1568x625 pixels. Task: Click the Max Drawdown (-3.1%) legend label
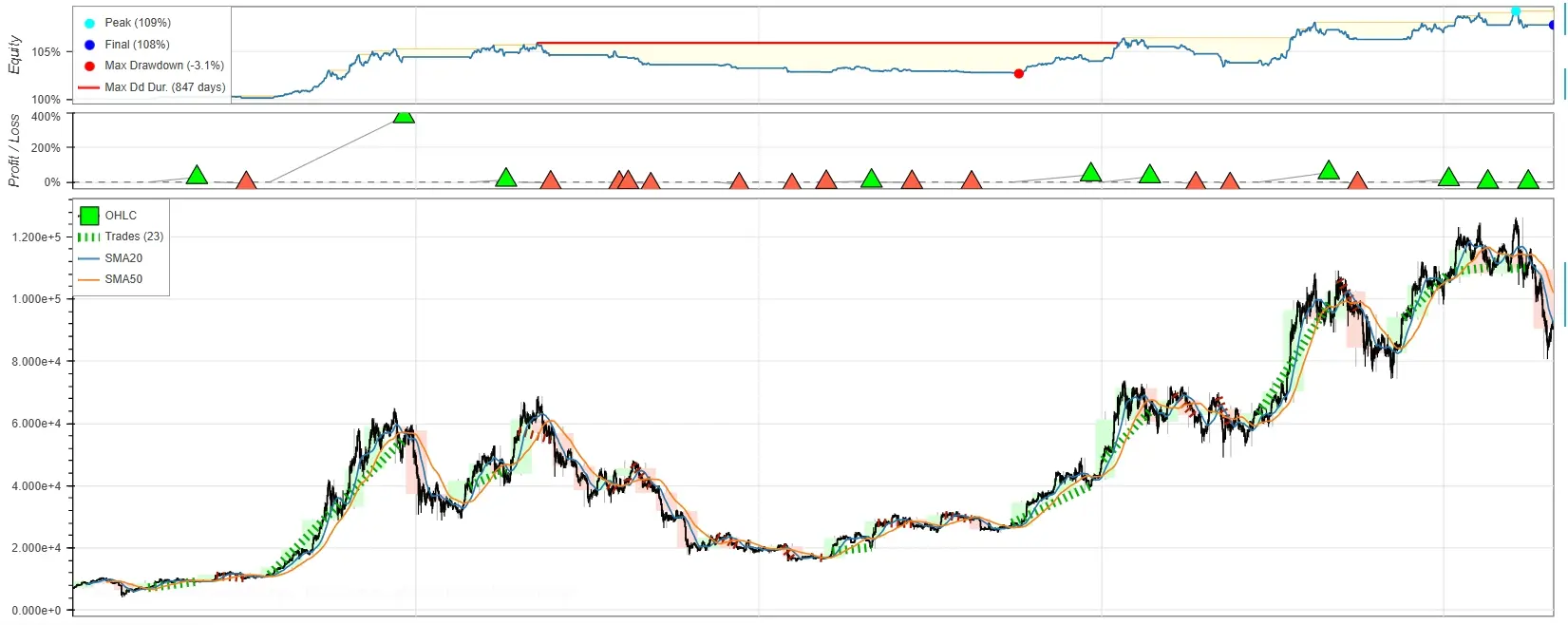(x=164, y=66)
